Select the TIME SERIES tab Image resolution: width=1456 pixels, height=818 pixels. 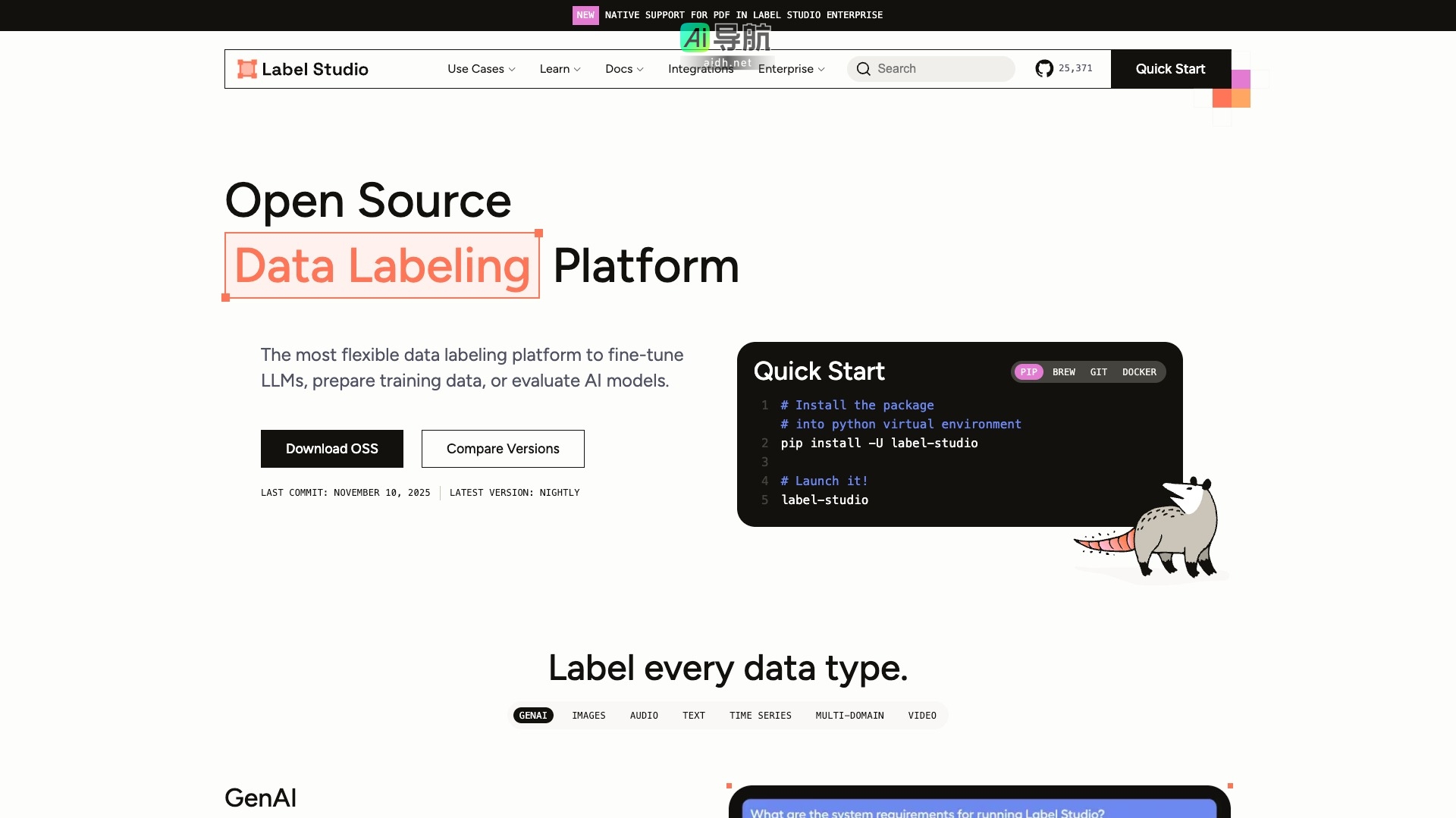click(760, 716)
